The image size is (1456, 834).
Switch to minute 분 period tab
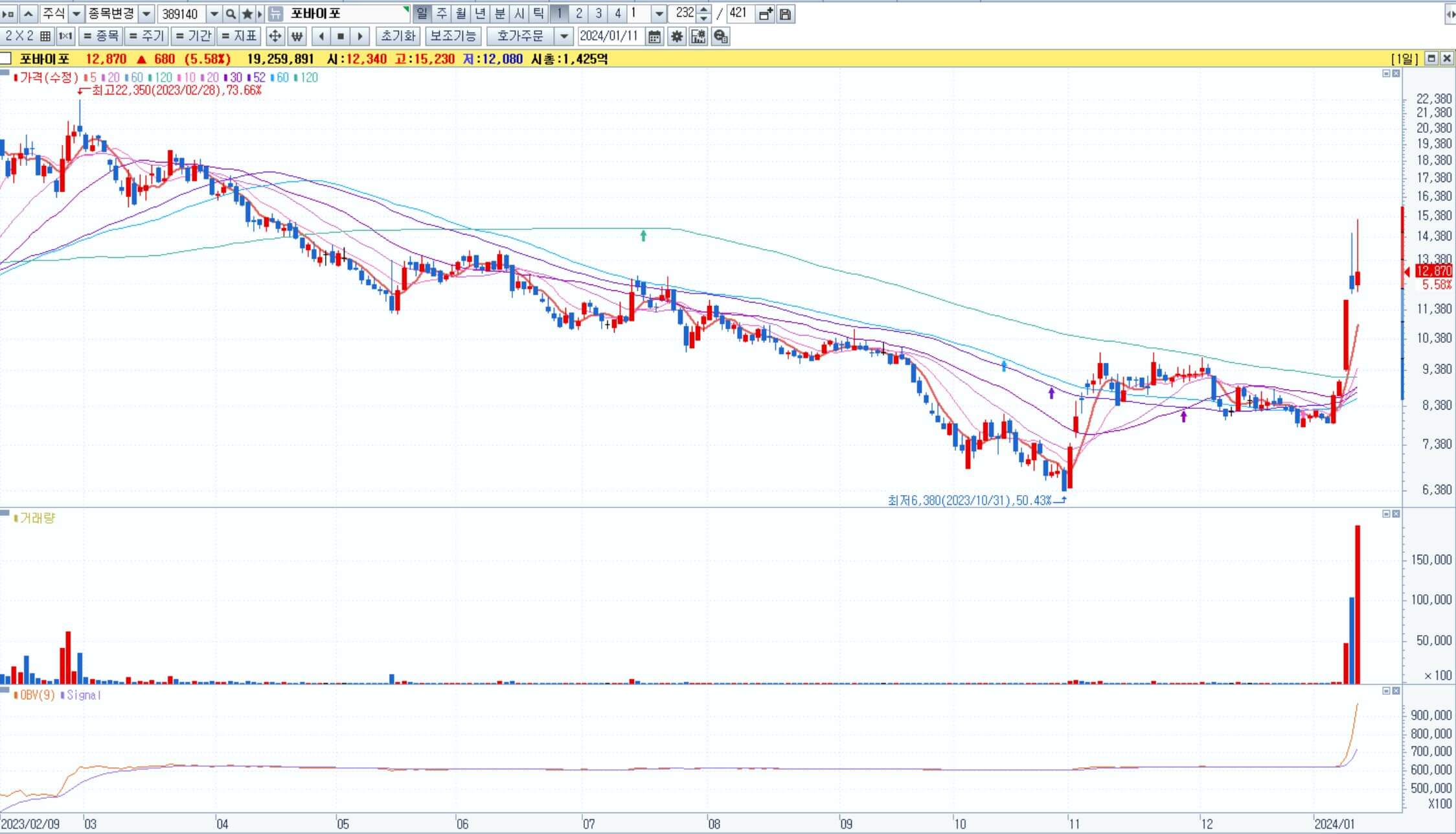pyautogui.click(x=499, y=14)
